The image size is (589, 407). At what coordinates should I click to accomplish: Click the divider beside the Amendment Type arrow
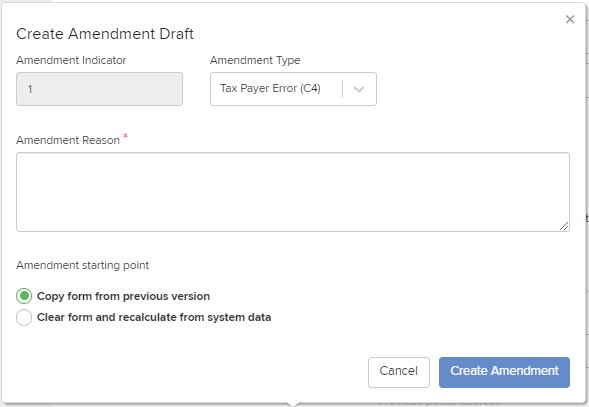pyautogui.click(x=343, y=89)
